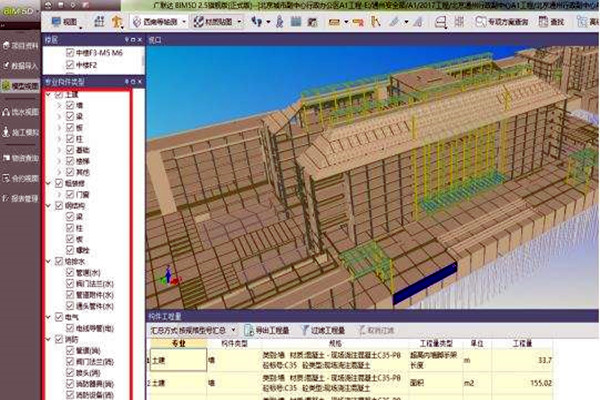Expand the 墙 tree node

(57, 104)
